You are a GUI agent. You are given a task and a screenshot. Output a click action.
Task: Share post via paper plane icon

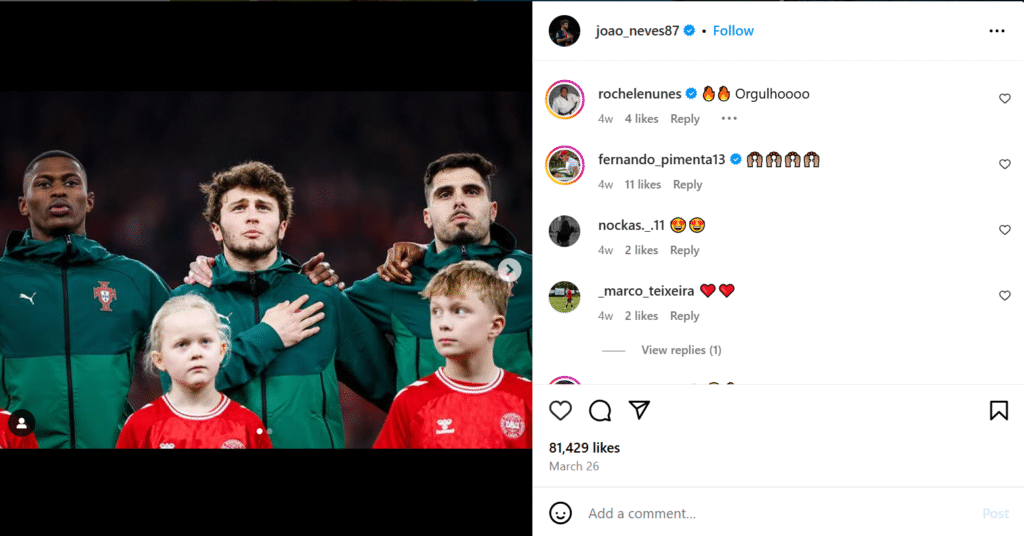[639, 410]
